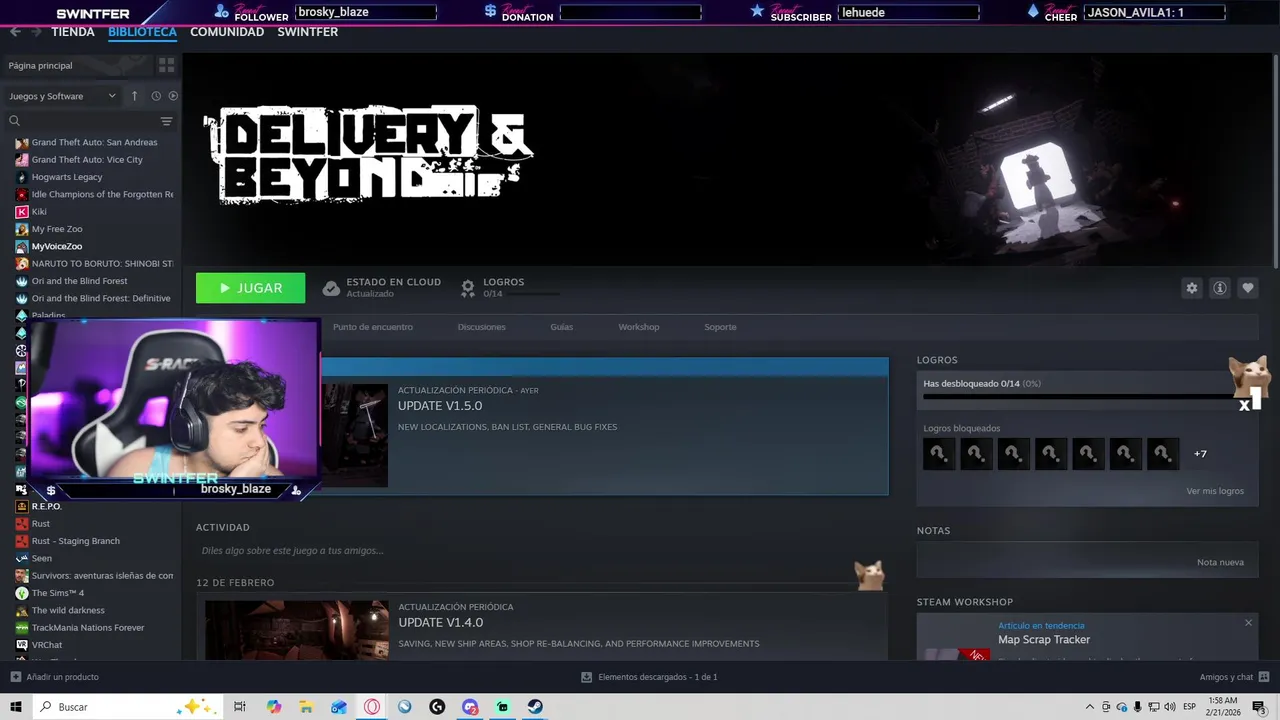Select The Sims 4 in library

[x=58, y=593]
